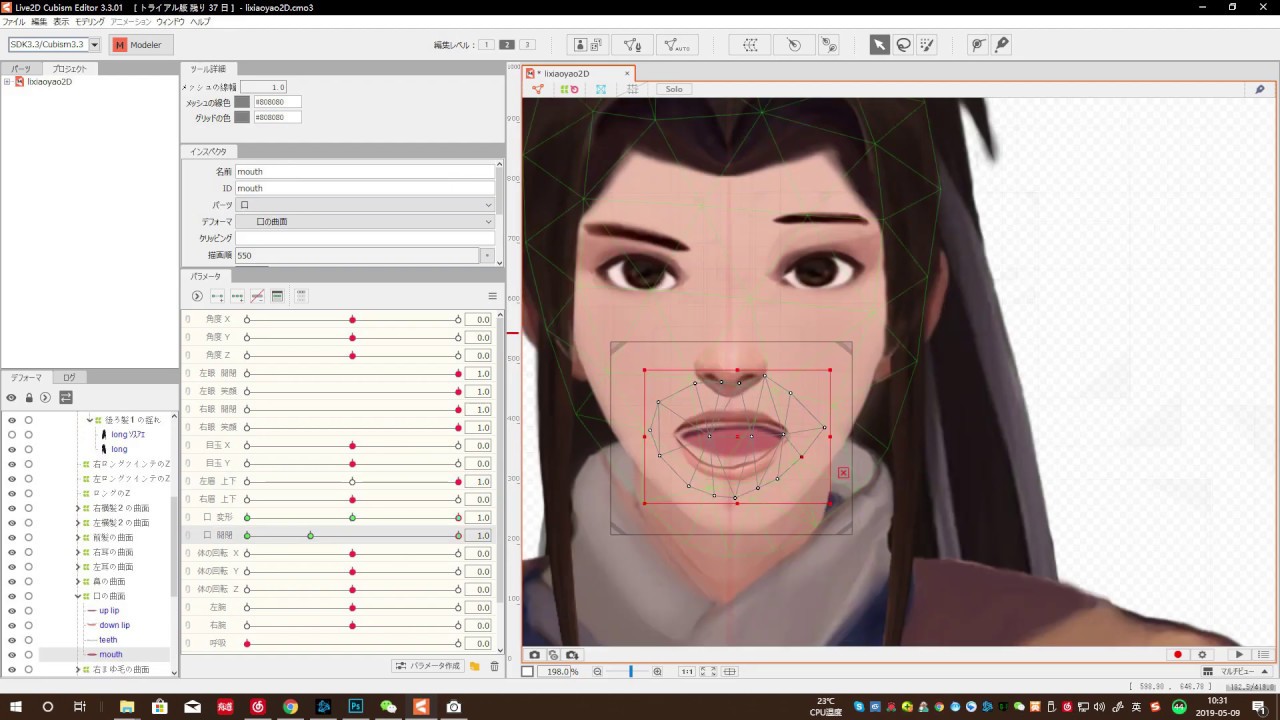Open the SDK3.3/Cubism3.3 target dropdown
The width and height of the screenshot is (1280, 720).
pyautogui.click(x=55, y=45)
